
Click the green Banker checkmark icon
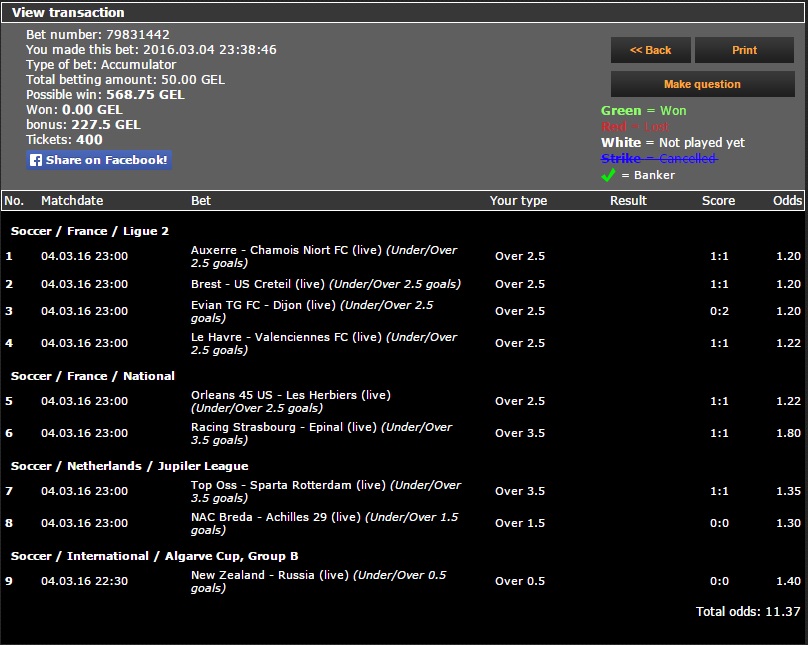click(608, 175)
